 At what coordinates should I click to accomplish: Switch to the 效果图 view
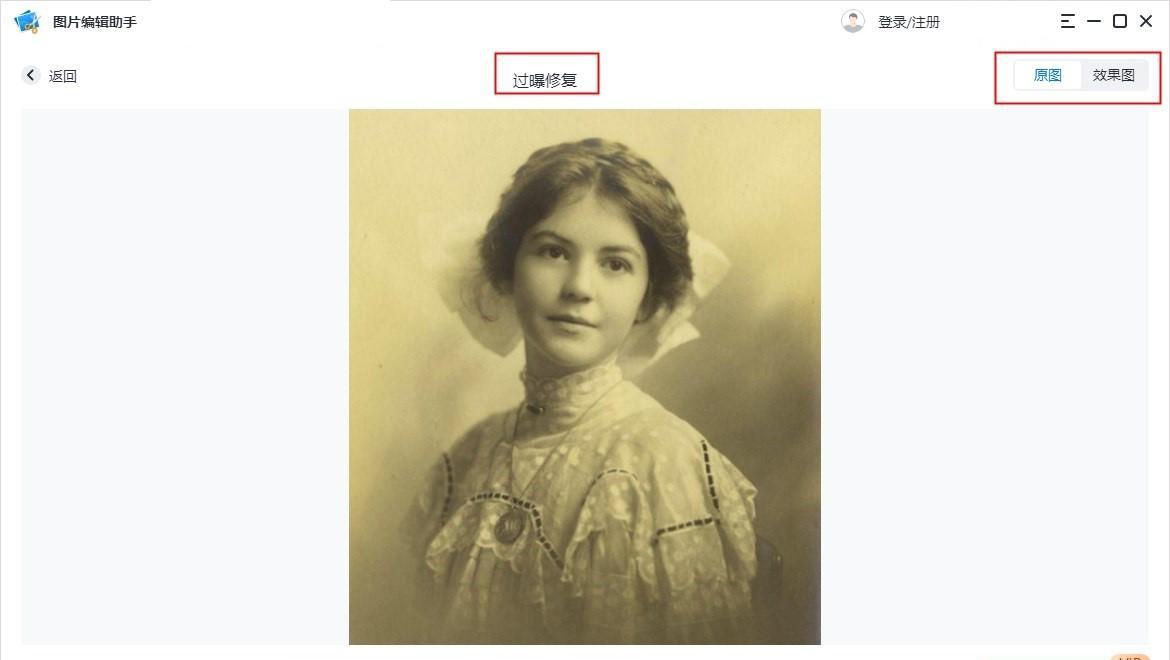(x=1113, y=75)
